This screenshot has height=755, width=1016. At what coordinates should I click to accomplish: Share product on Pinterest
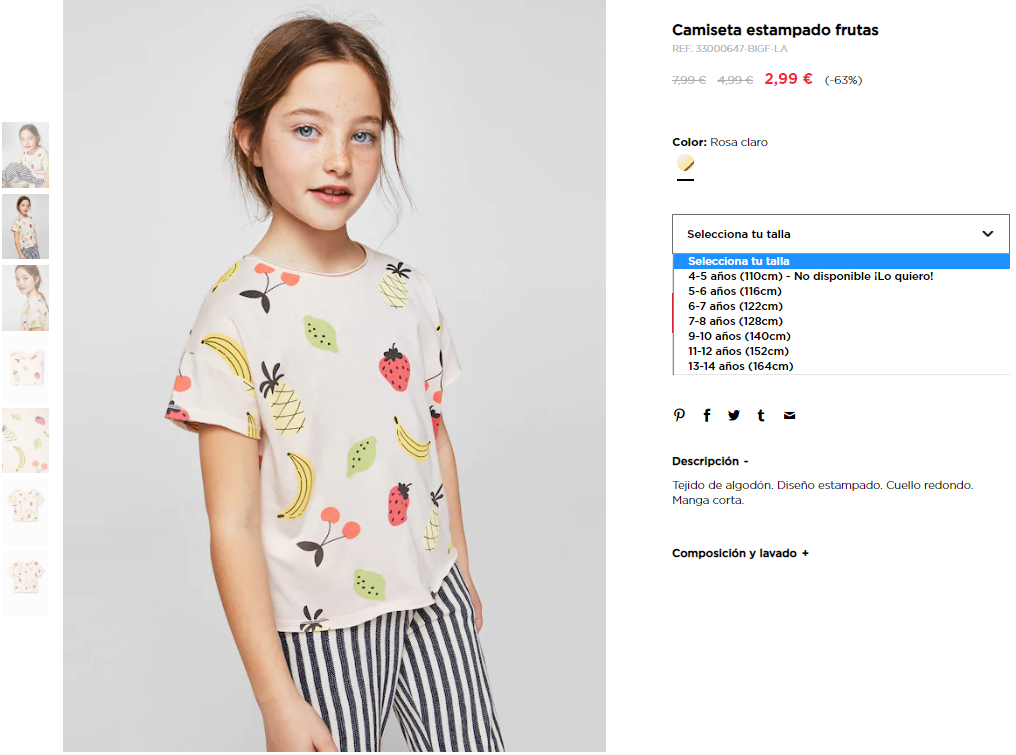[679, 415]
